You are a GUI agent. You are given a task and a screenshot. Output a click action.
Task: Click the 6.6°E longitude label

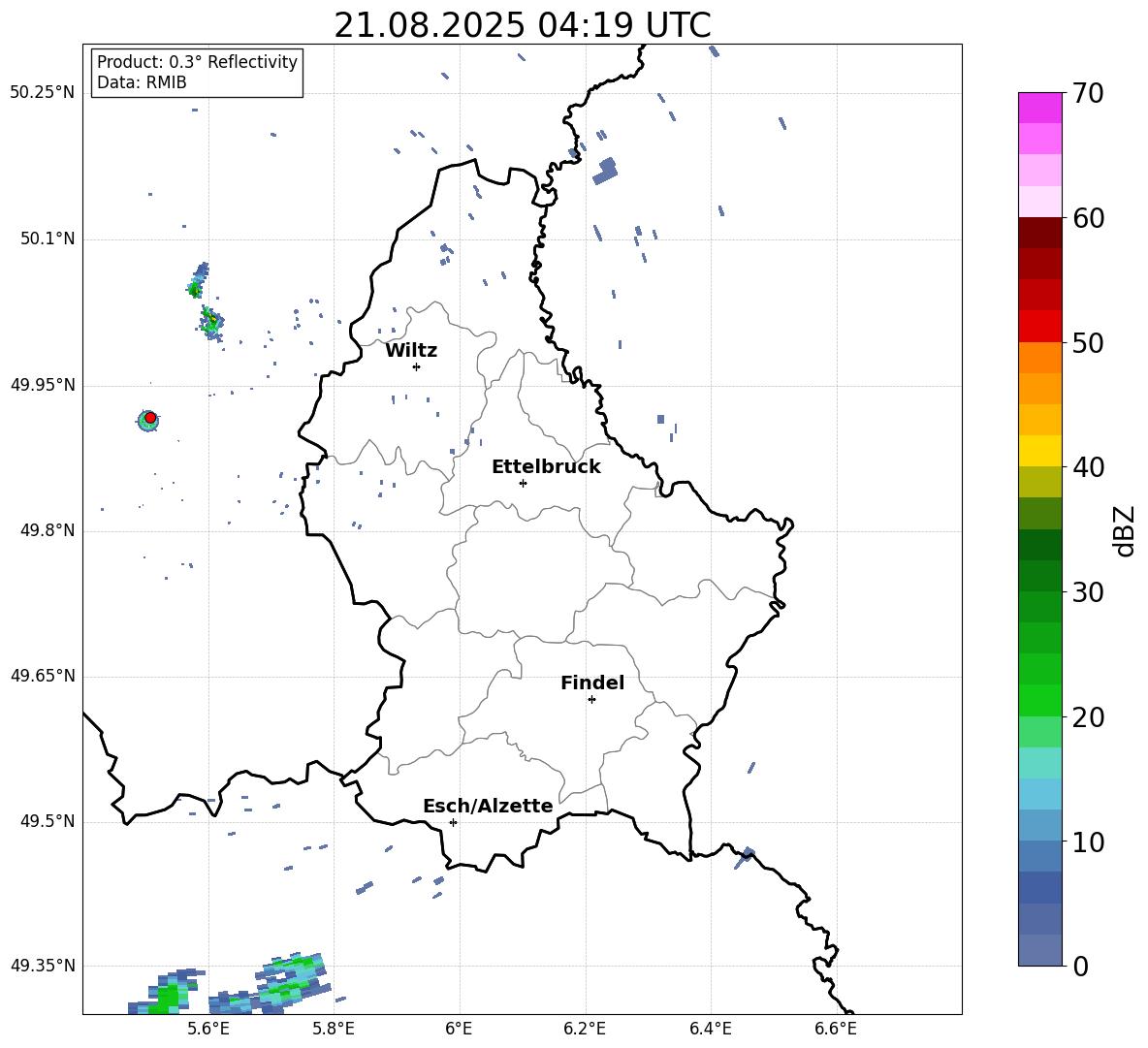point(836,1029)
